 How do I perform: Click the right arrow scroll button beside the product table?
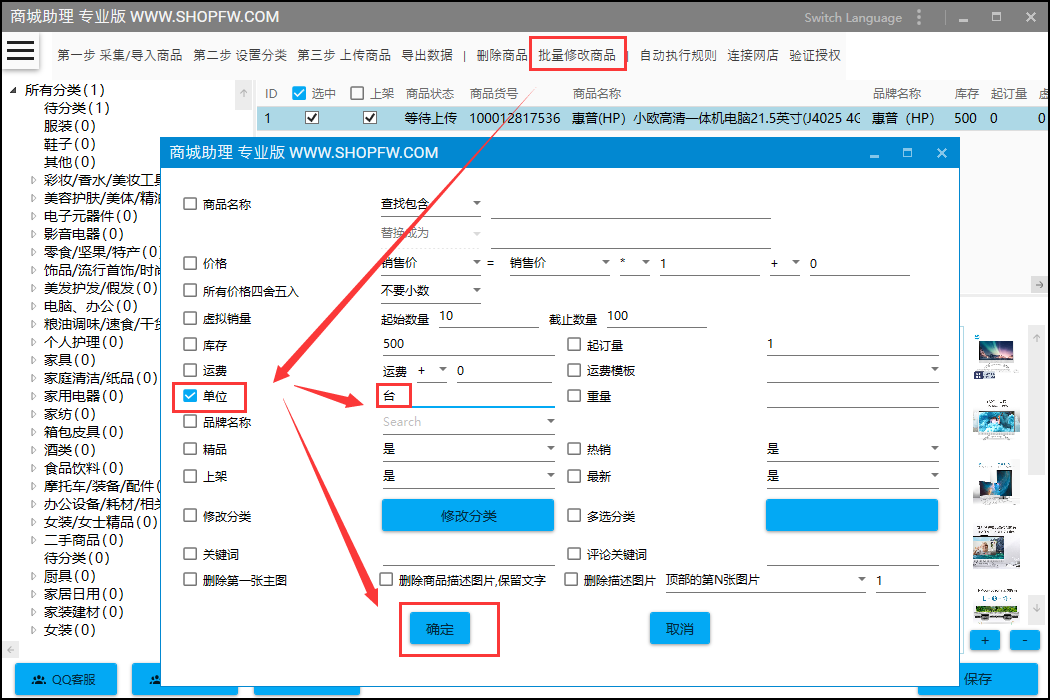1039,285
